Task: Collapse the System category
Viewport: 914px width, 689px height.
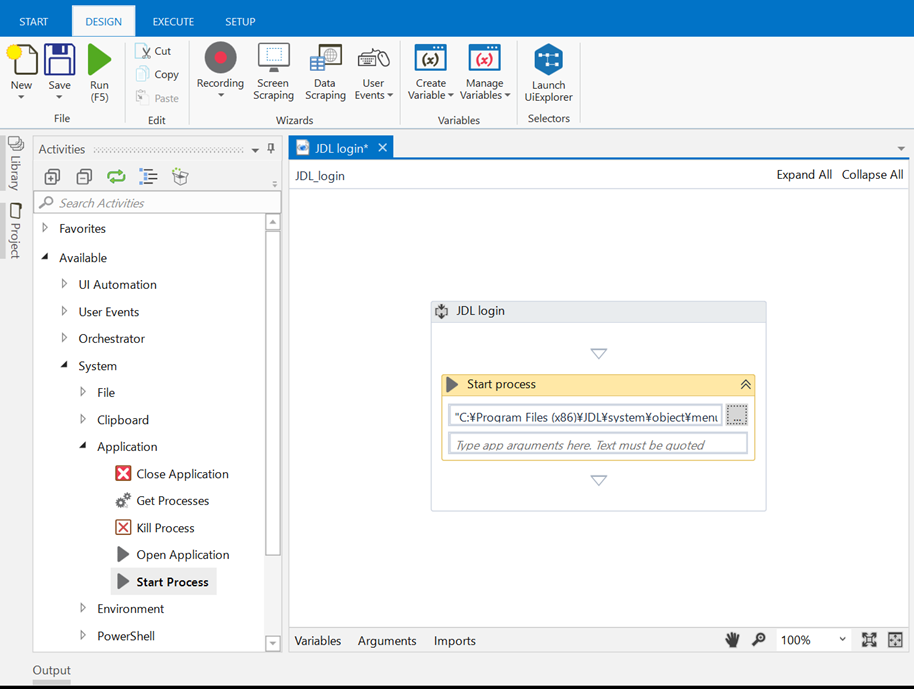Action: (64, 365)
